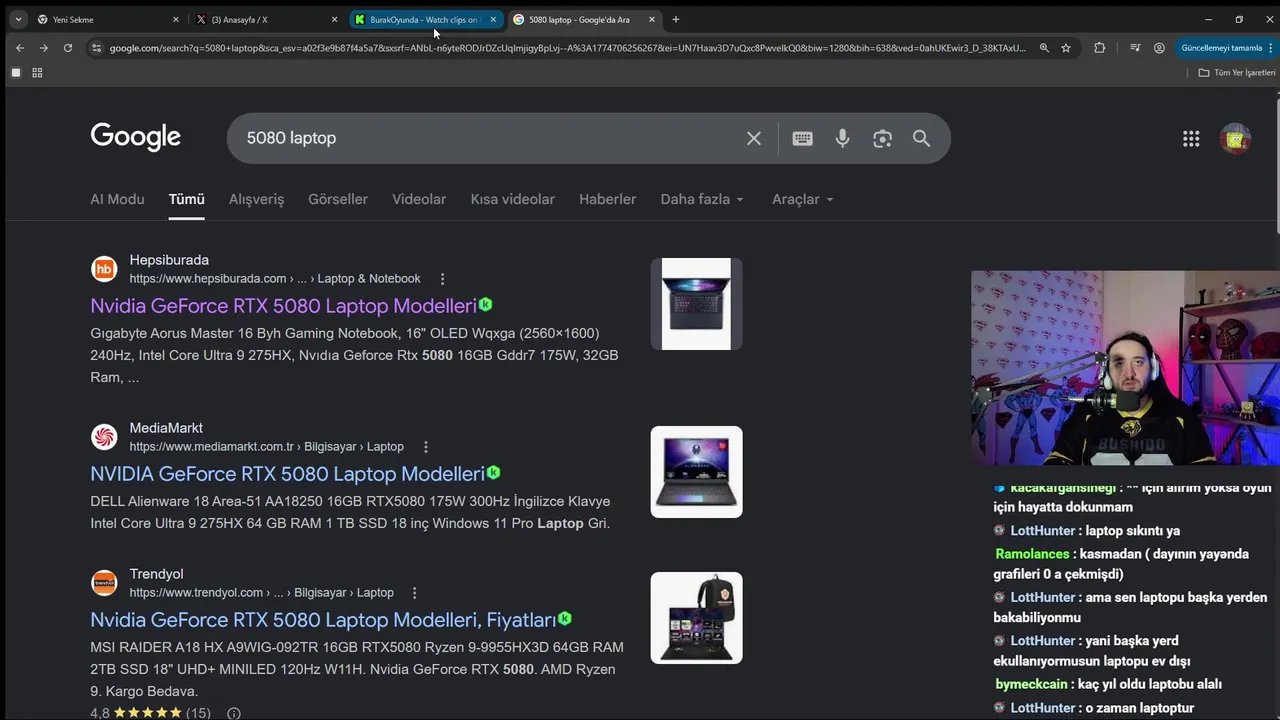1280x720 pixels.
Task: Click the Hepsiburada laptop thumbnail
Action: pos(696,304)
